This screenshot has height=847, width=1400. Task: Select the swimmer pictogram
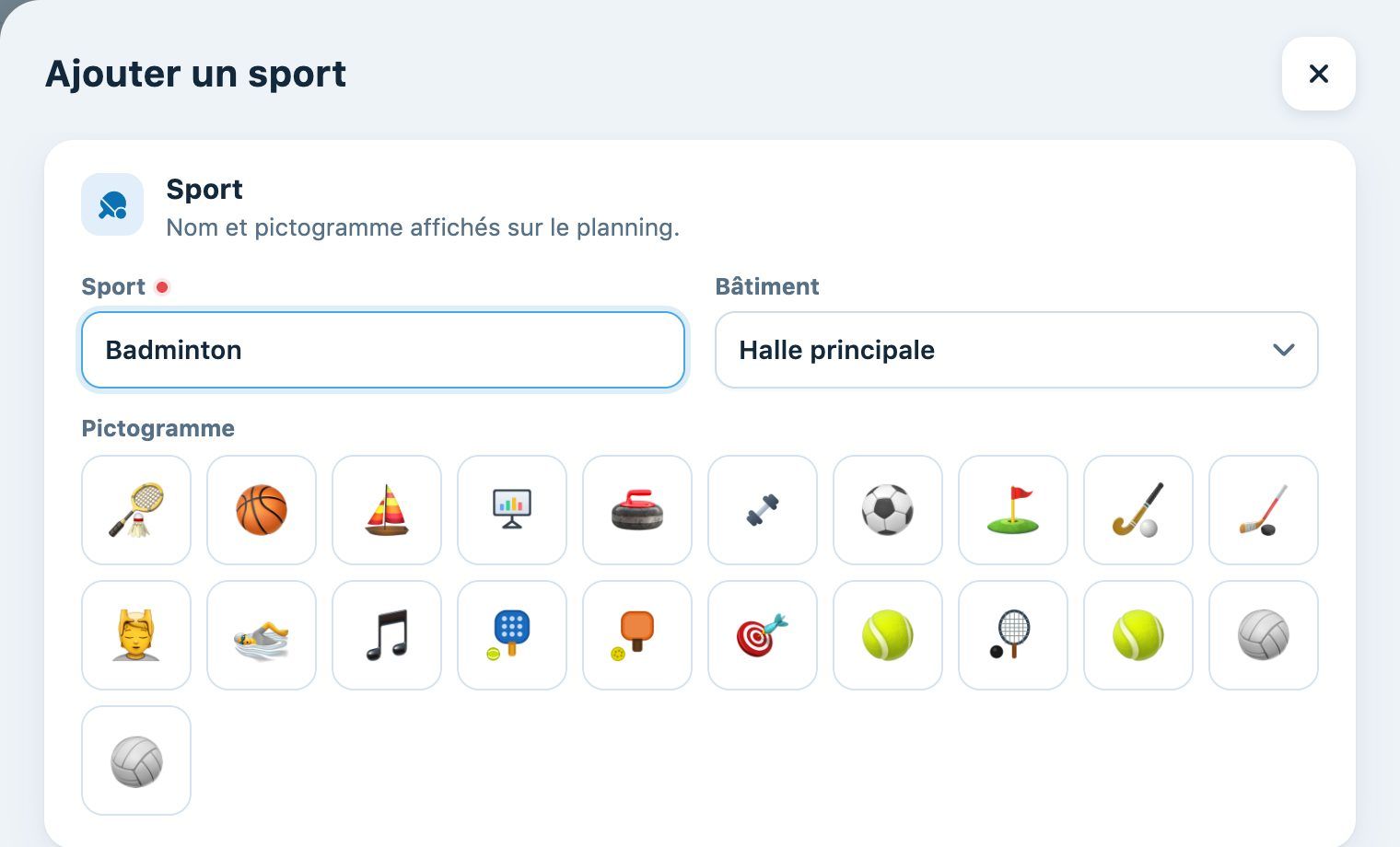coord(262,635)
